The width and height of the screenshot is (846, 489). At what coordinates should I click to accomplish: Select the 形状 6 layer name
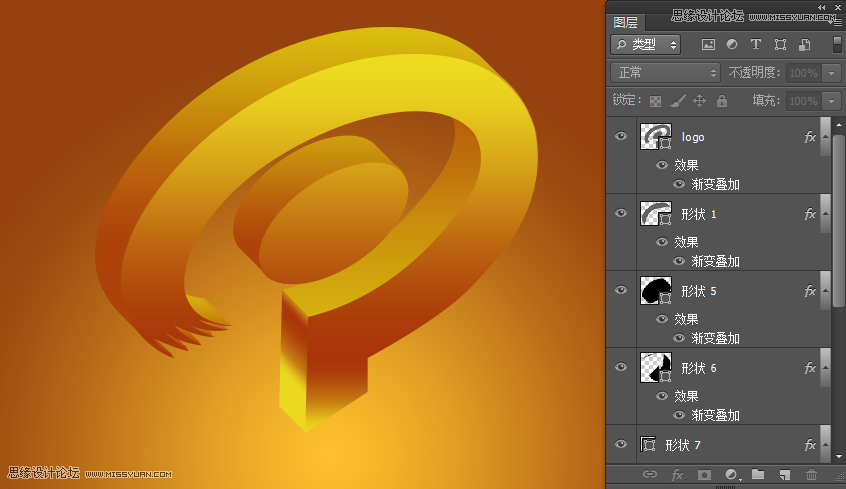click(x=699, y=368)
